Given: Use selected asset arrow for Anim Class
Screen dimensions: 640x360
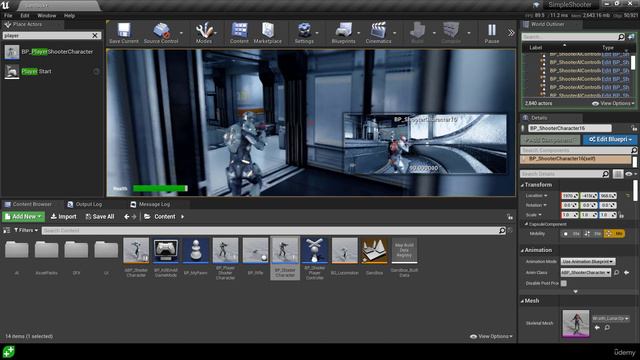Looking at the screenshot, I should click(627, 272).
